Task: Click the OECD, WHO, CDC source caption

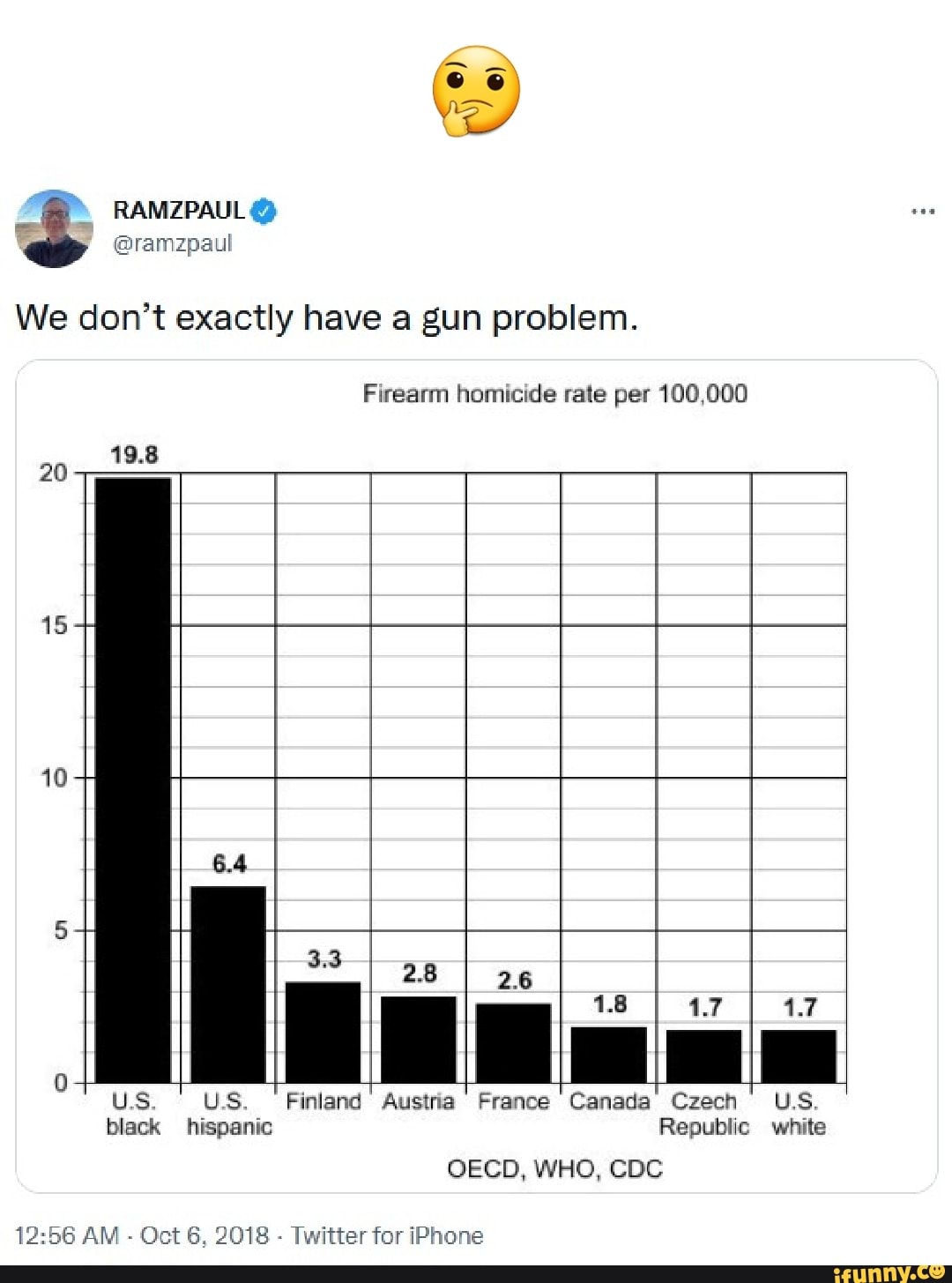Action: tap(554, 1168)
